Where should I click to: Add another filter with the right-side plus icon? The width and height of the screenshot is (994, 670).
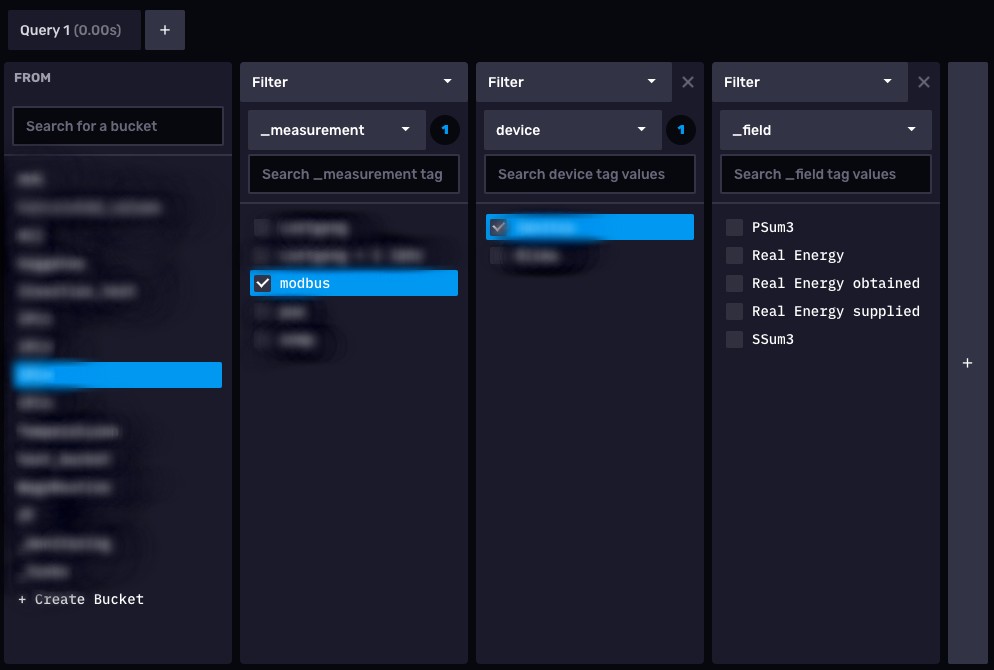(967, 363)
